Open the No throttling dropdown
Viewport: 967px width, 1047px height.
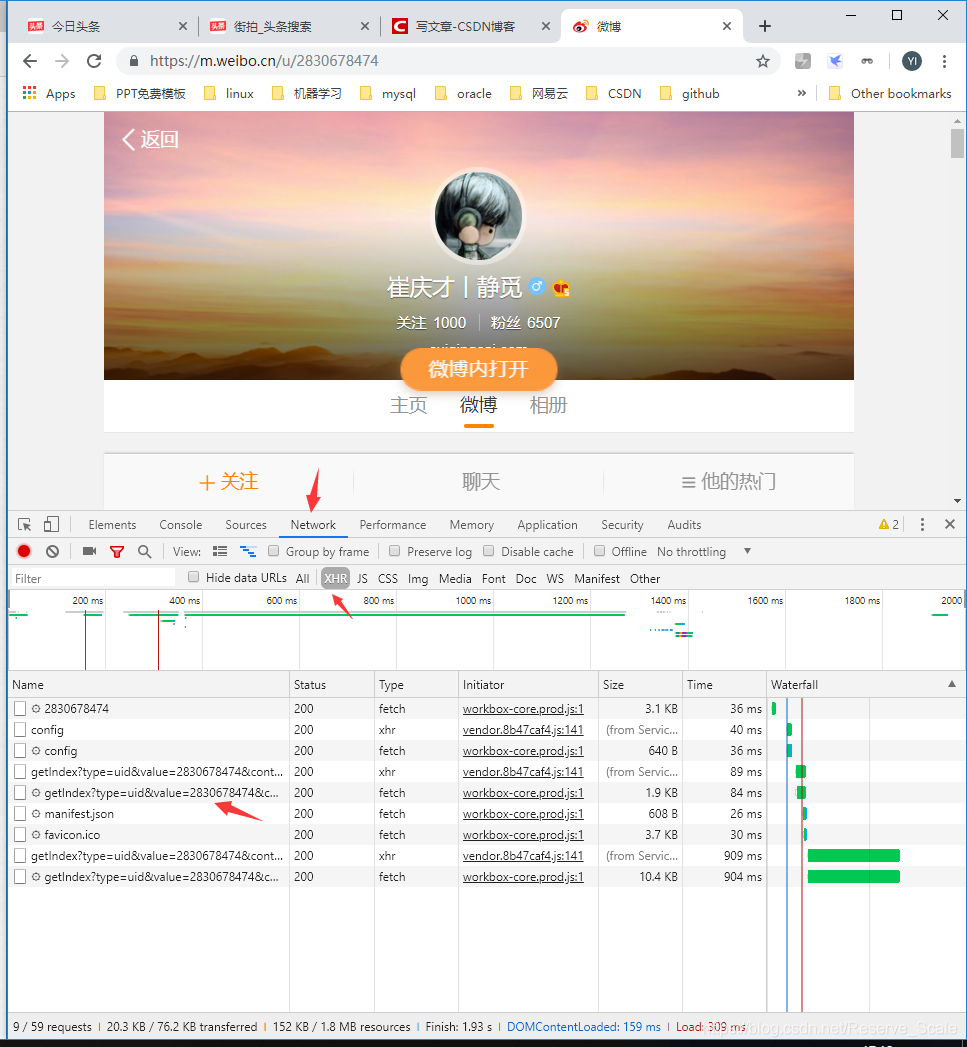(x=704, y=552)
